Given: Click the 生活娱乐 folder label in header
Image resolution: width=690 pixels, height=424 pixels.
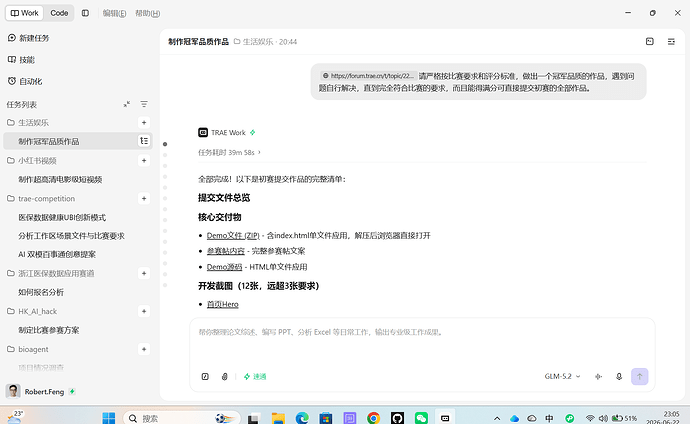Looking at the screenshot, I should 253,41.
